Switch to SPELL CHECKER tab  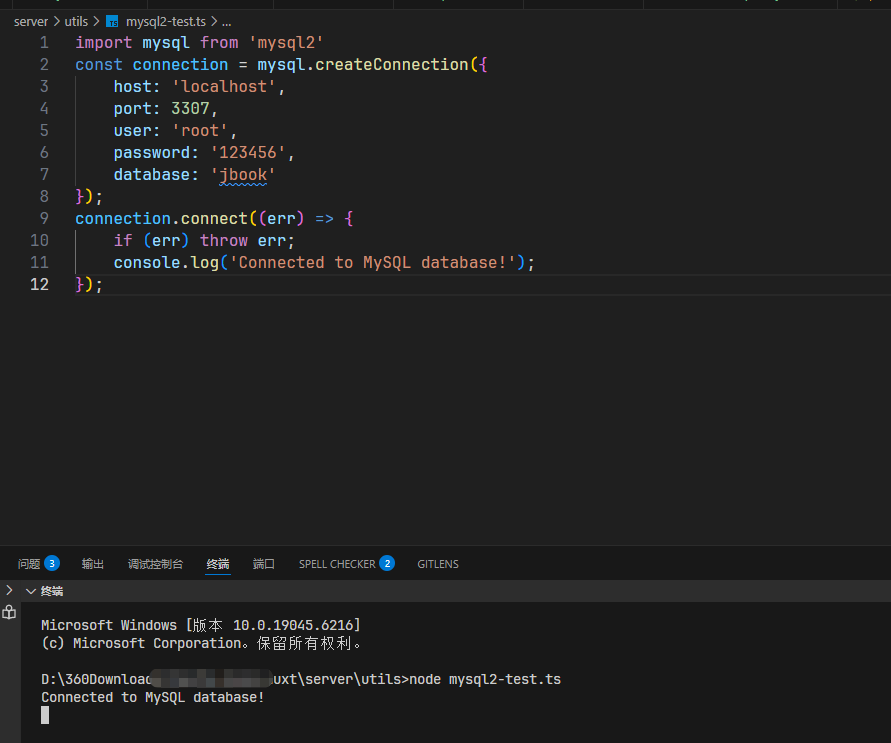337,564
